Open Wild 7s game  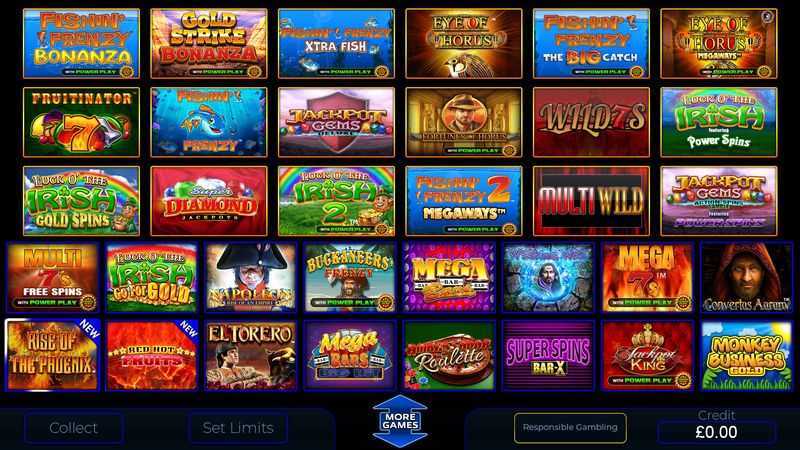pyautogui.click(x=591, y=122)
